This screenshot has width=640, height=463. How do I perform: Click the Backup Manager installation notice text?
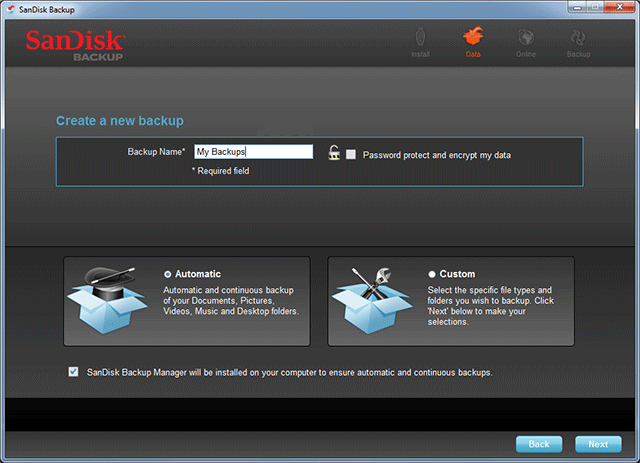pyautogui.click(x=289, y=372)
